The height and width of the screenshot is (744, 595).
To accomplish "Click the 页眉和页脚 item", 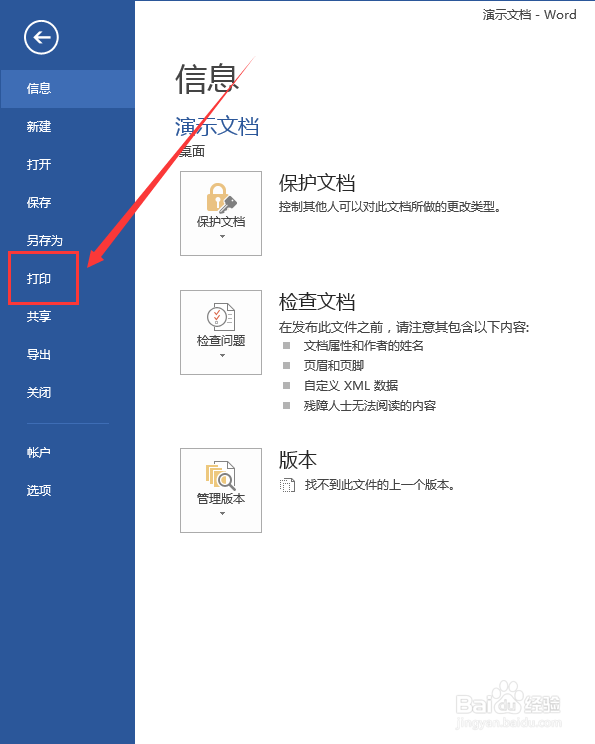I will point(334,366).
